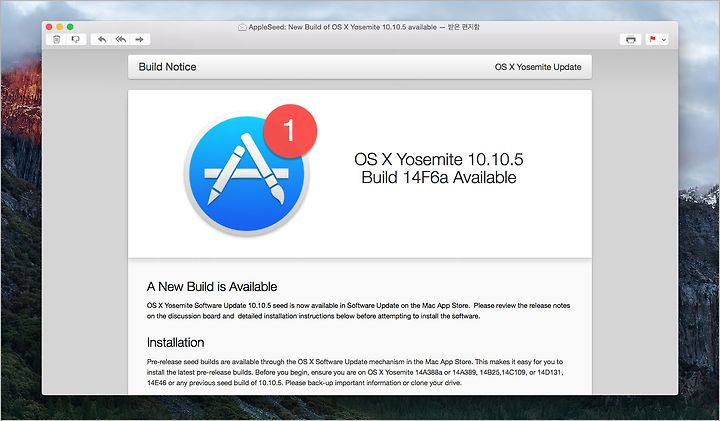
Task: Reply to the AppleSeed message
Action: point(101,39)
